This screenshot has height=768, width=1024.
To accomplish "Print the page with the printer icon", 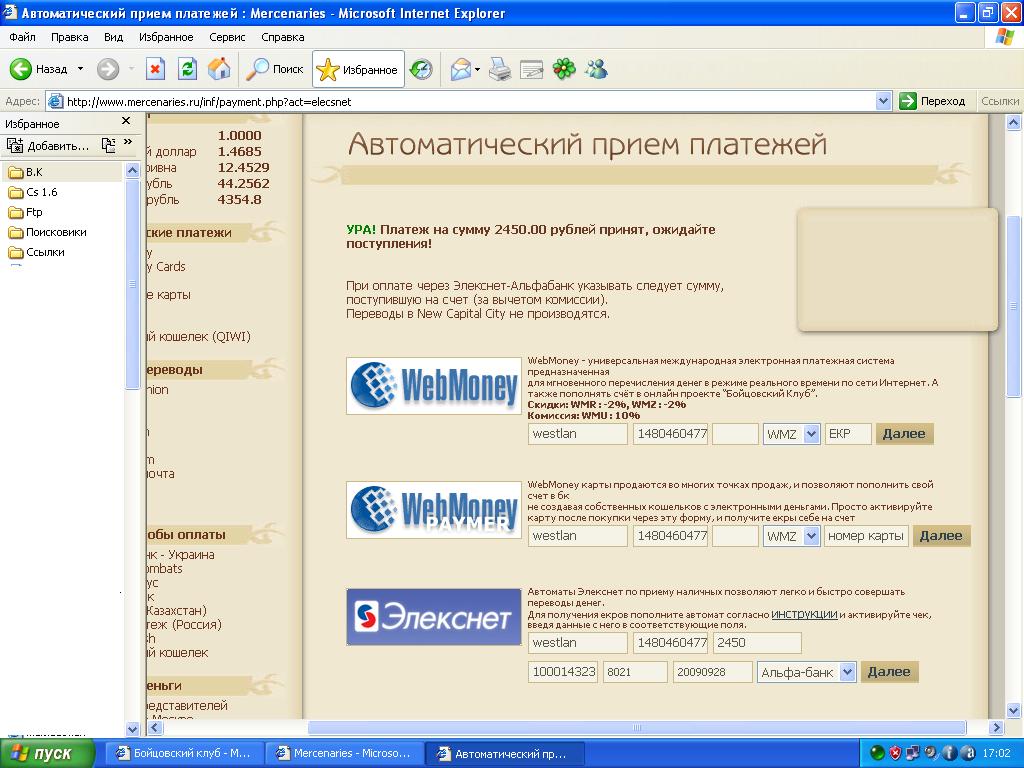I will 500,69.
